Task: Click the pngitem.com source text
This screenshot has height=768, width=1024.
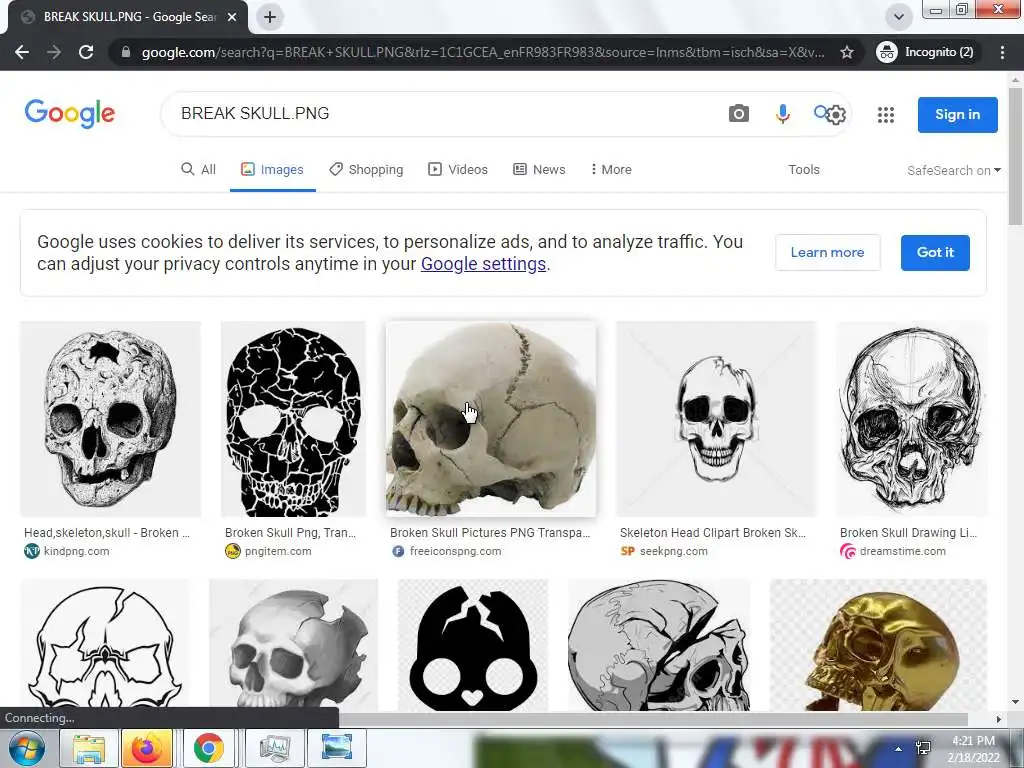Action: click(278, 551)
